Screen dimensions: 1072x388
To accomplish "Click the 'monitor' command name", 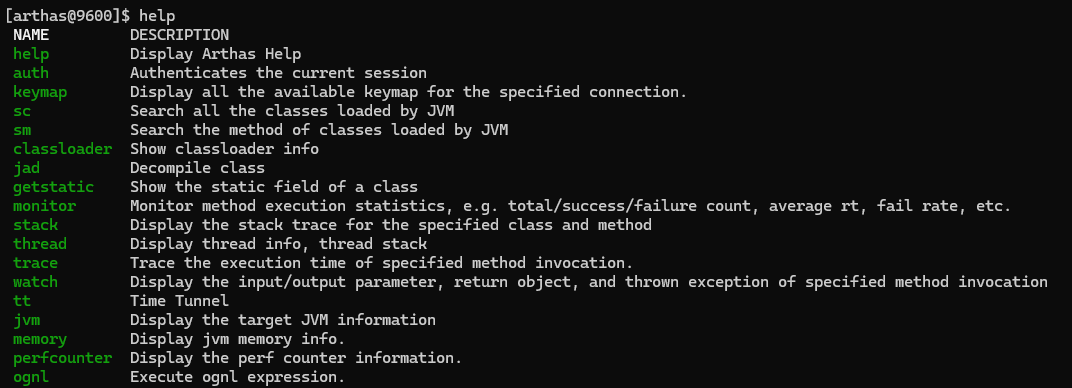I will [44, 206].
